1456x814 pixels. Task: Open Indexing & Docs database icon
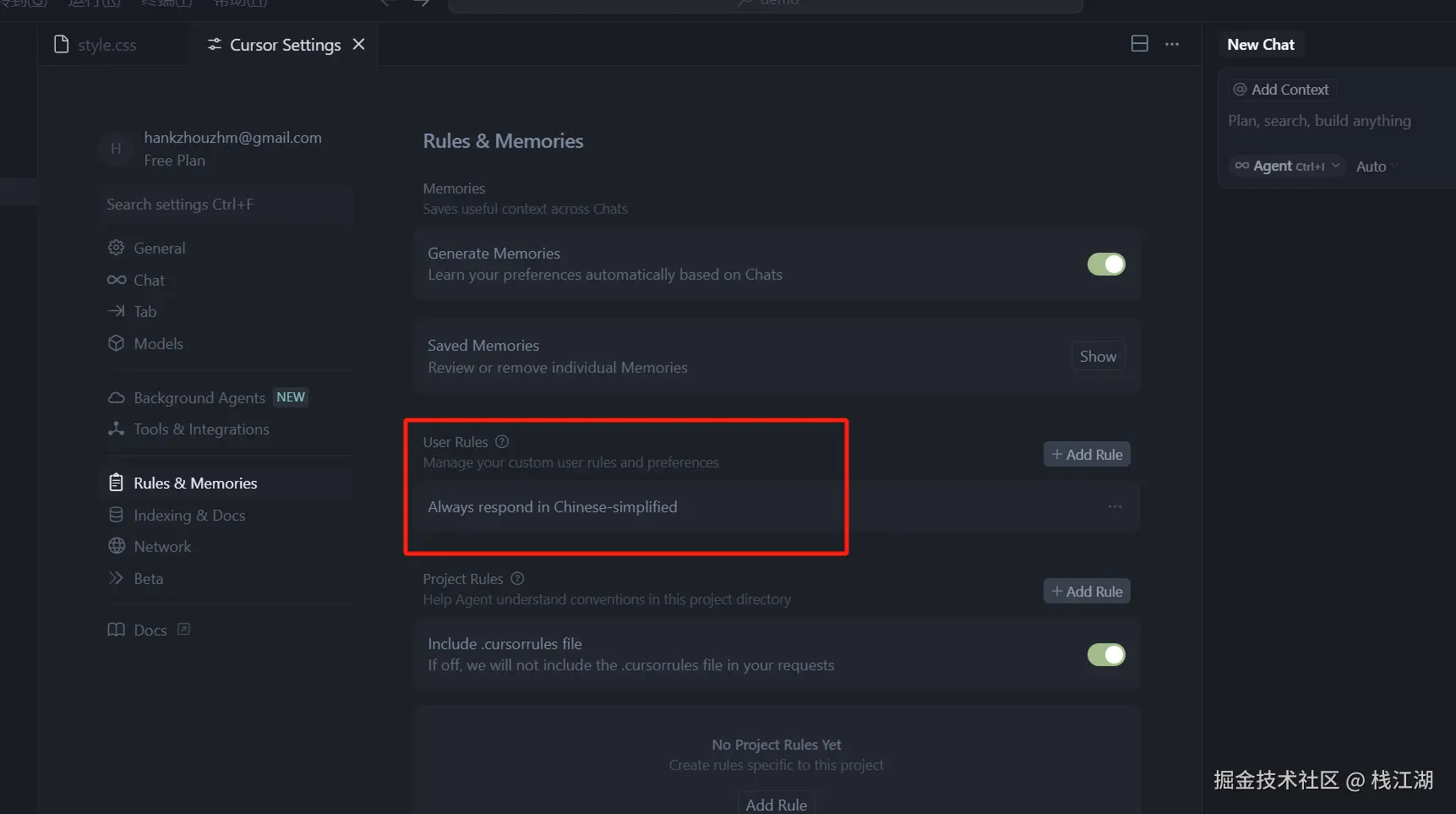tap(116, 515)
